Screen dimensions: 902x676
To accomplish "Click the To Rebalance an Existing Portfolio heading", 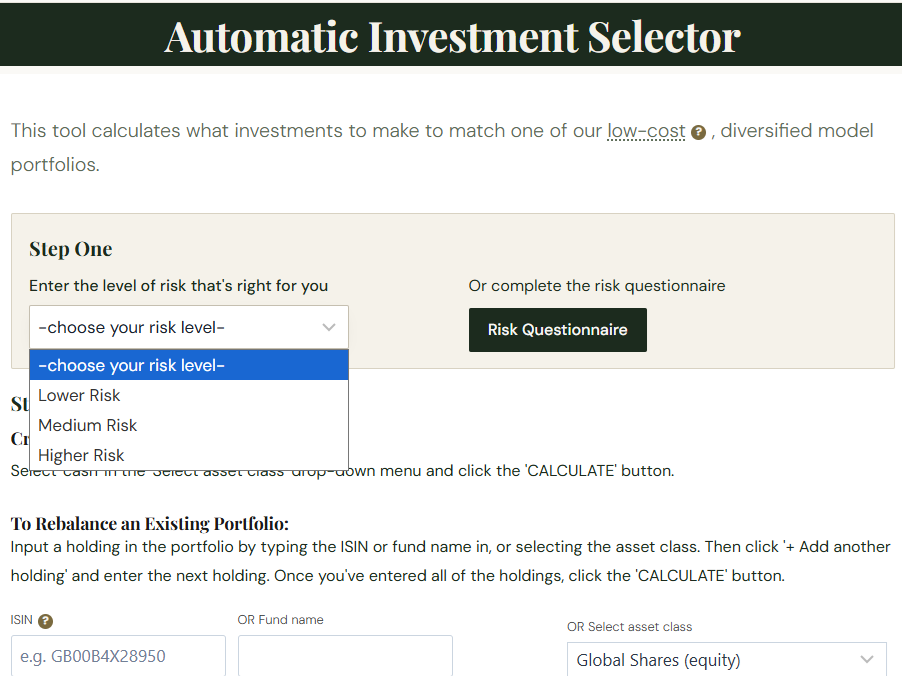I will 150,524.
